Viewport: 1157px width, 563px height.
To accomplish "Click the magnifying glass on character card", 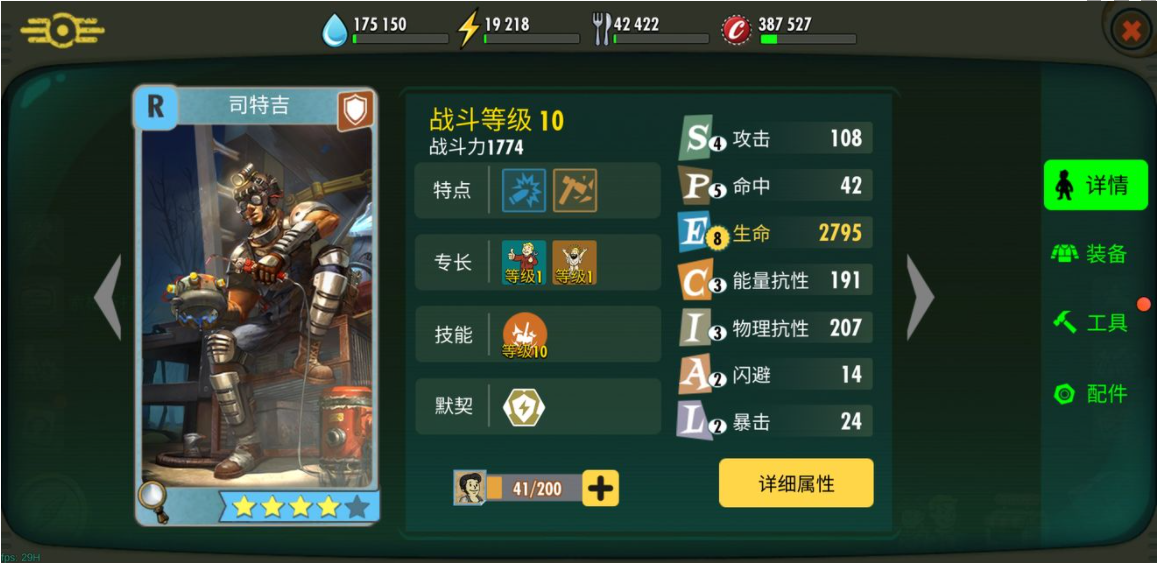I will pos(154,502).
